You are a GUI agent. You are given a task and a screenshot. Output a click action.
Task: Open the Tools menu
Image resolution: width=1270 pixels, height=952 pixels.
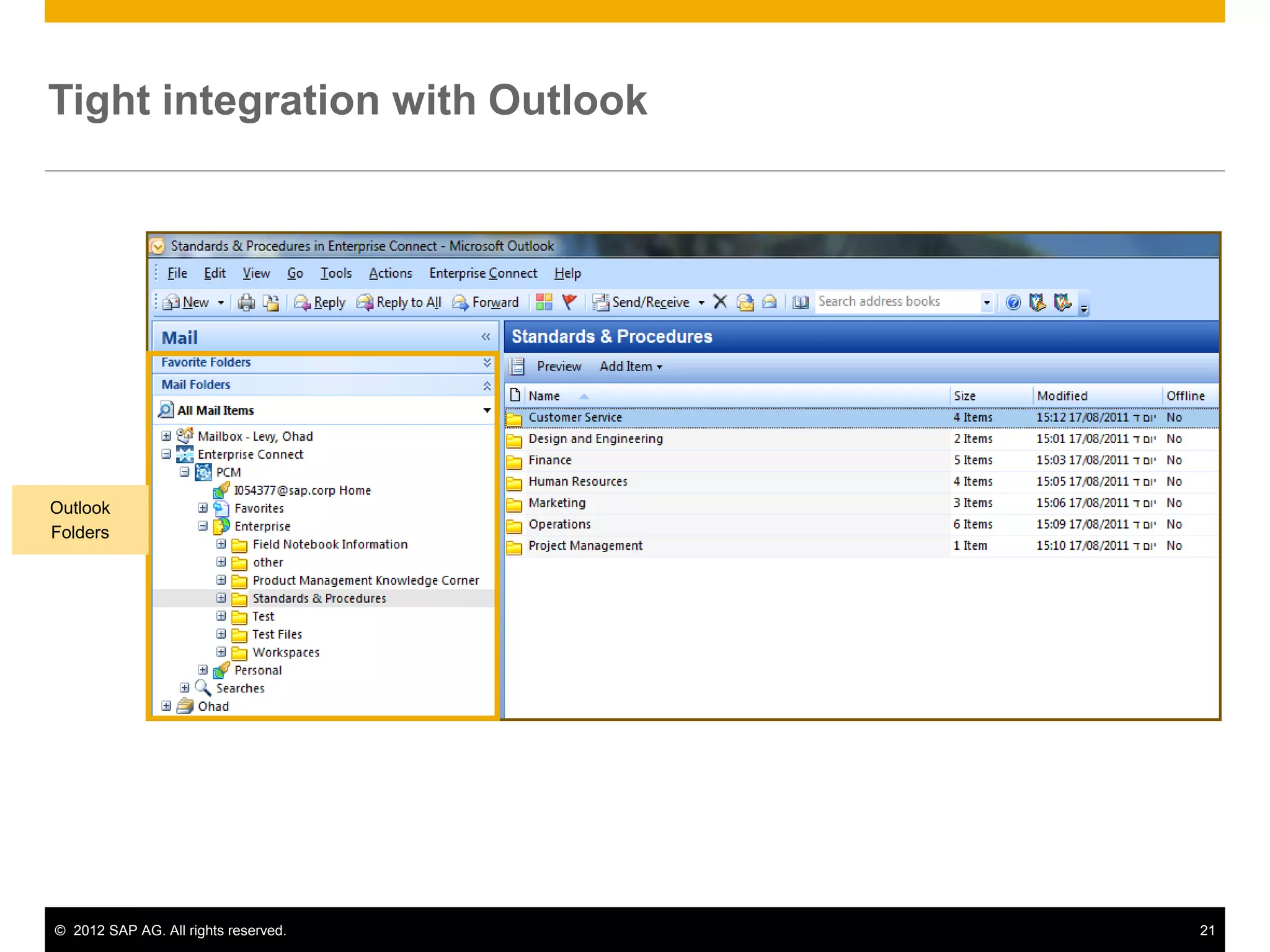pyautogui.click(x=336, y=273)
